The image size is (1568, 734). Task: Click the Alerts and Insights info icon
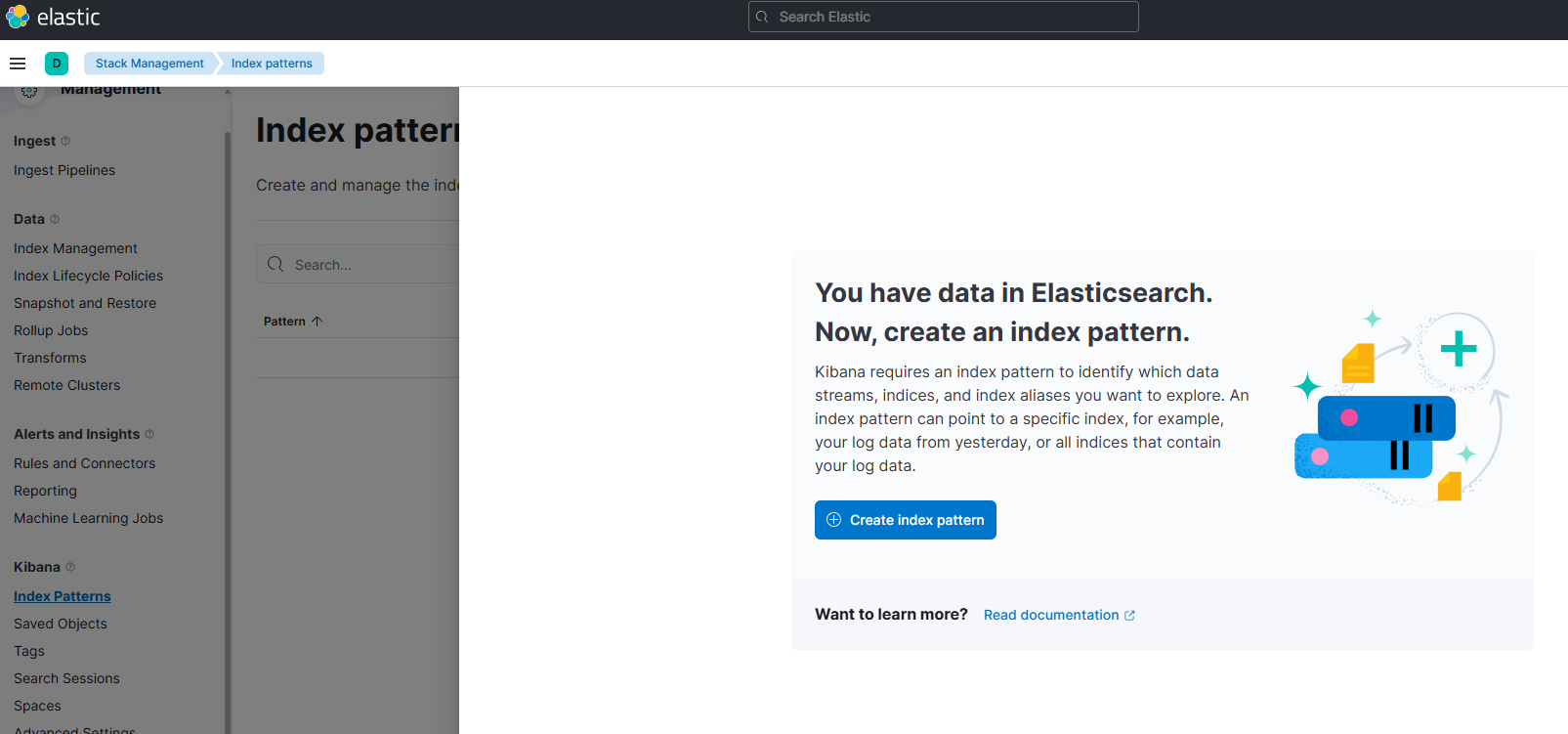pos(149,434)
